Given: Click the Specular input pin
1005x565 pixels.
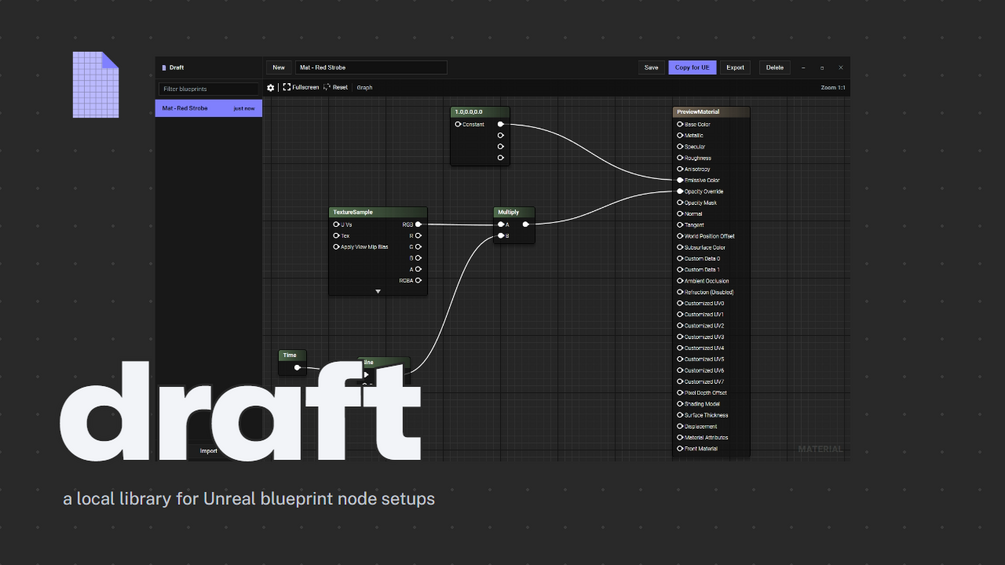Looking at the screenshot, I should pyautogui.click(x=680, y=147).
